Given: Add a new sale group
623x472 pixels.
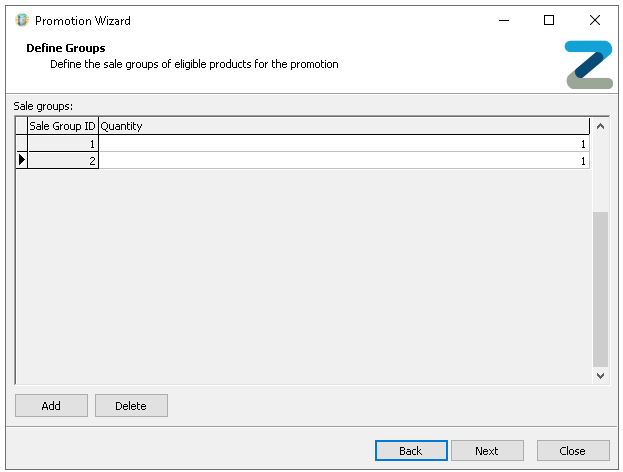Looking at the screenshot, I should 51,405.
